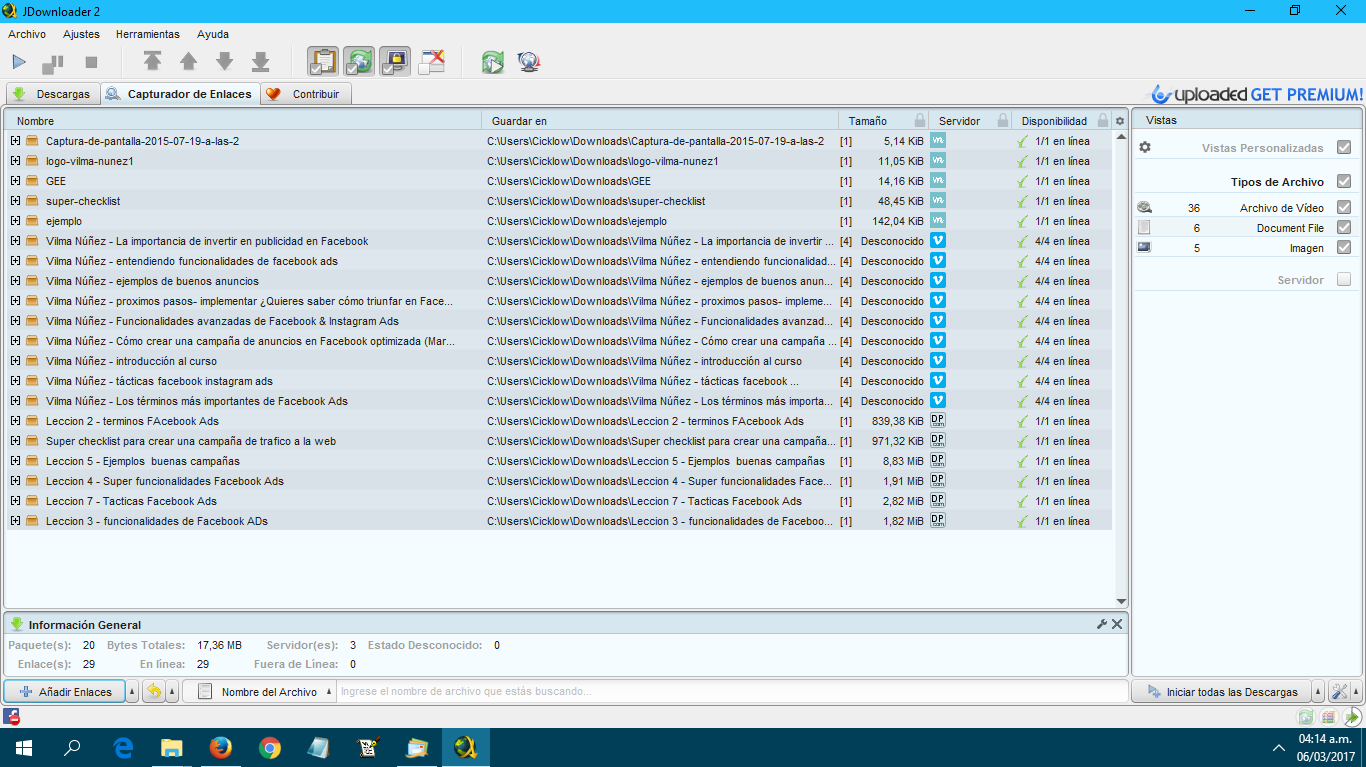1366x767 pixels.
Task: Switch to the Contribuir tab
Action: point(306,94)
